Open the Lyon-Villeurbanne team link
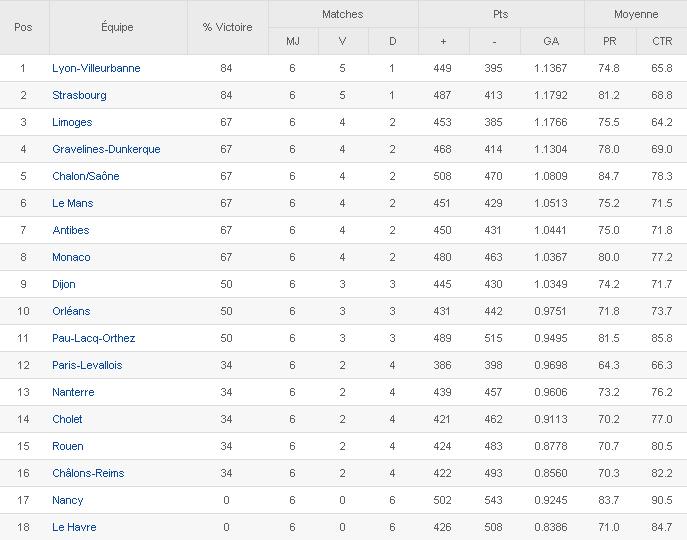687x540 pixels. (x=96, y=68)
